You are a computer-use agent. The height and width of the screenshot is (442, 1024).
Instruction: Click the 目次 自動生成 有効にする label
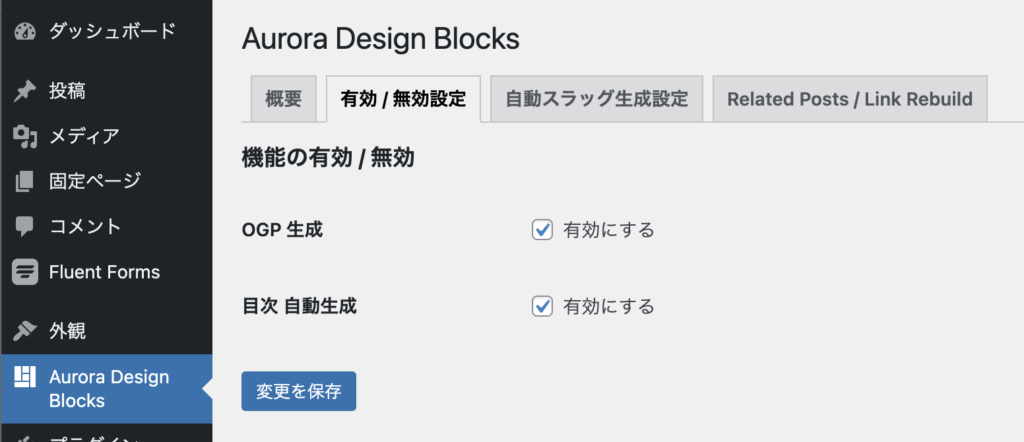pos(609,305)
